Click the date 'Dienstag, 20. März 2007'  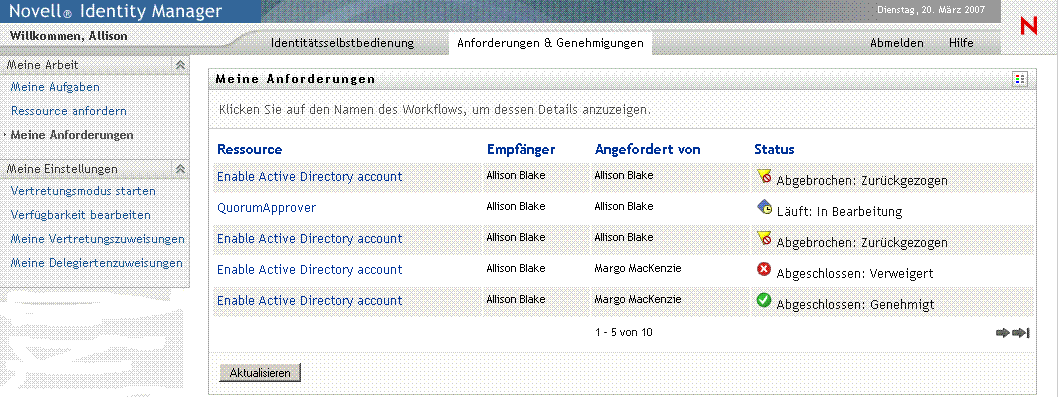click(x=930, y=10)
